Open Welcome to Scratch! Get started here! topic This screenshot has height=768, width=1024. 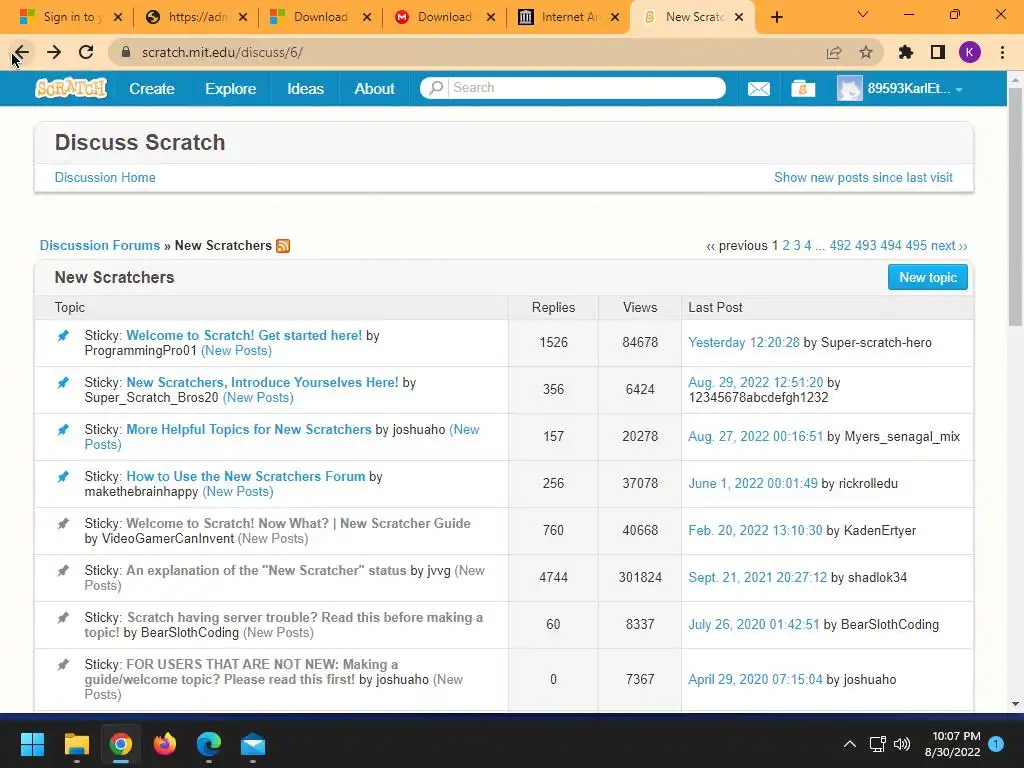click(244, 336)
